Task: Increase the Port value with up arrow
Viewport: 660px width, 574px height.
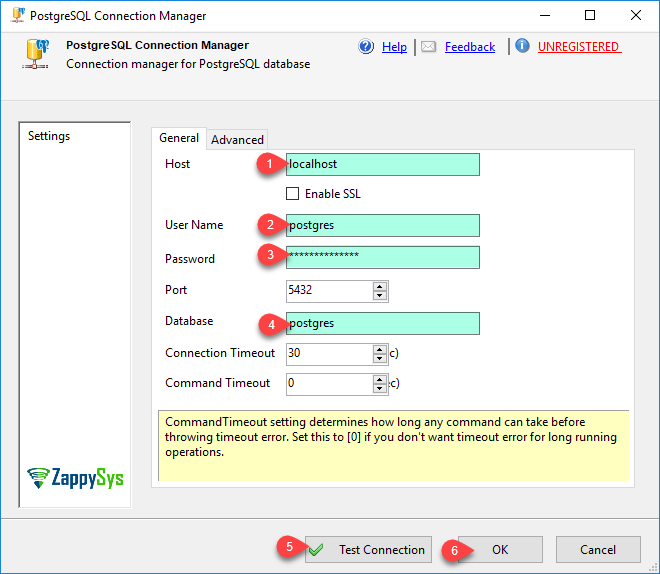Action: click(x=380, y=287)
